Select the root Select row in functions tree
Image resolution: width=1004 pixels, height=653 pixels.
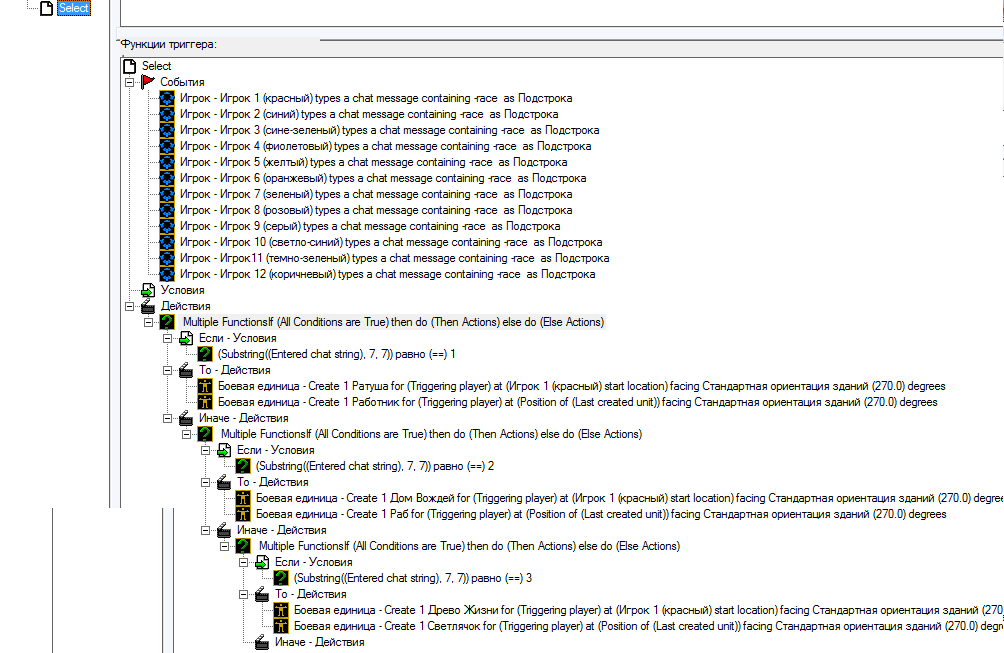pos(156,66)
